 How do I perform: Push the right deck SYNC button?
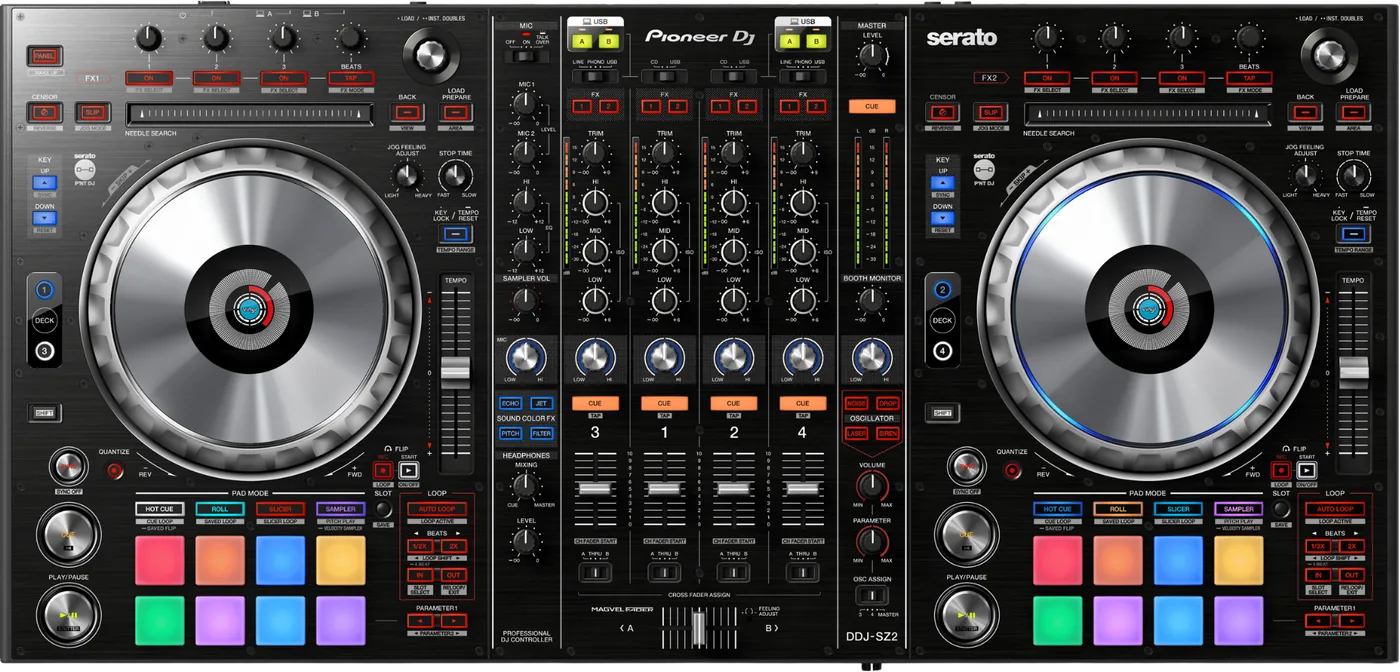pos(967,467)
